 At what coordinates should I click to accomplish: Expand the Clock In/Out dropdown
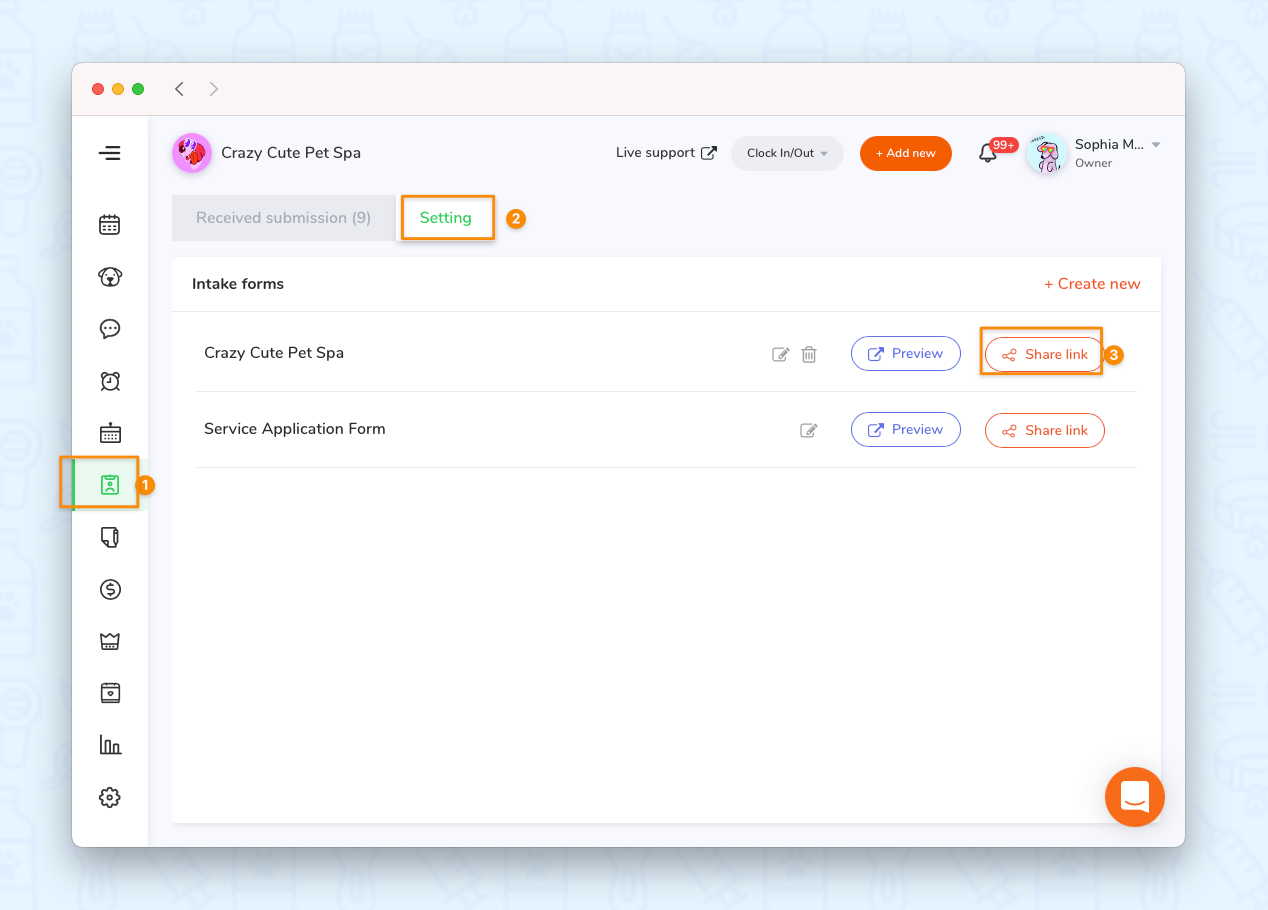pos(788,153)
